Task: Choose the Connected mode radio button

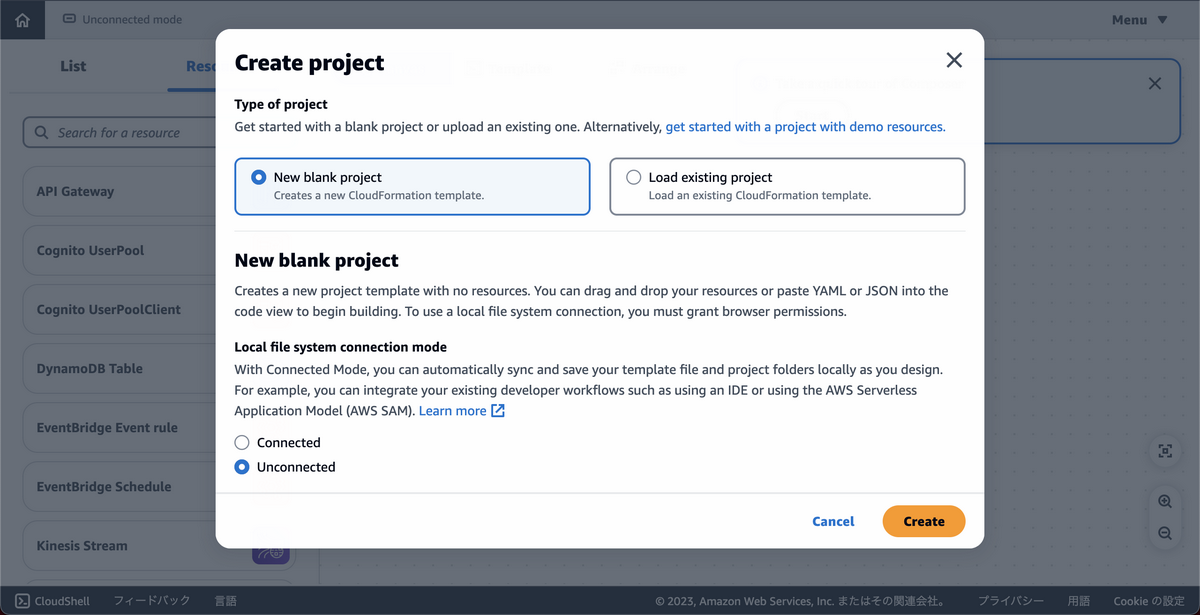Action: (x=242, y=442)
